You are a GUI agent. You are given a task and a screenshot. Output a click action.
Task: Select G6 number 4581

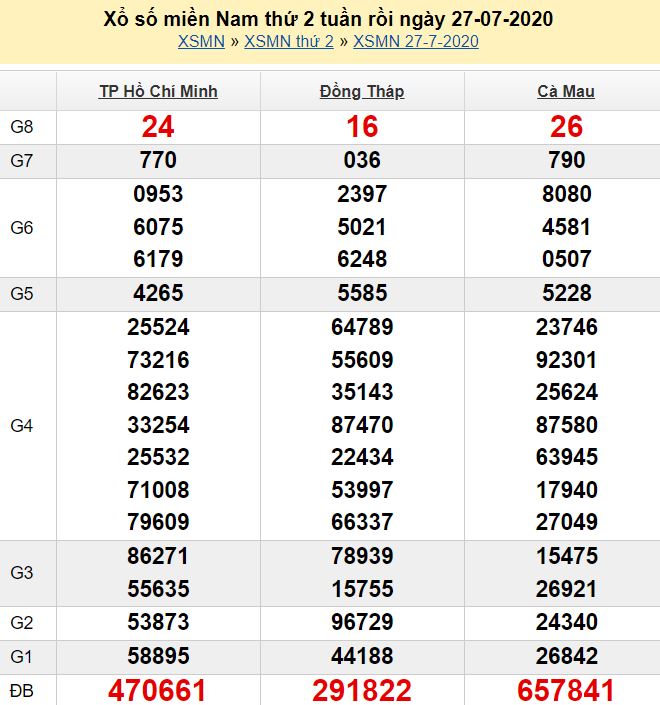tap(566, 227)
